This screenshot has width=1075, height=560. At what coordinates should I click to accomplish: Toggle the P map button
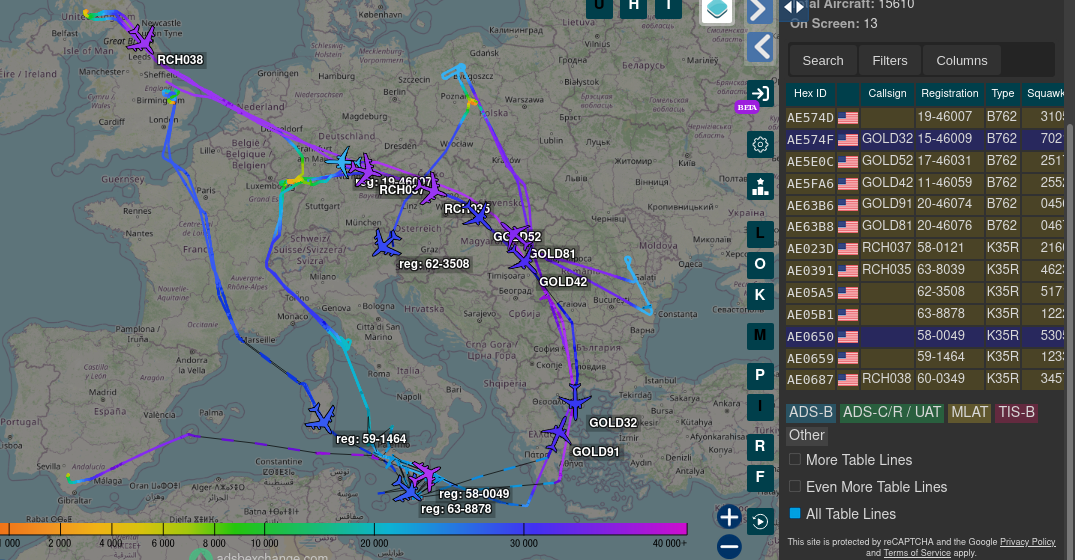click(x=760, y=376)
